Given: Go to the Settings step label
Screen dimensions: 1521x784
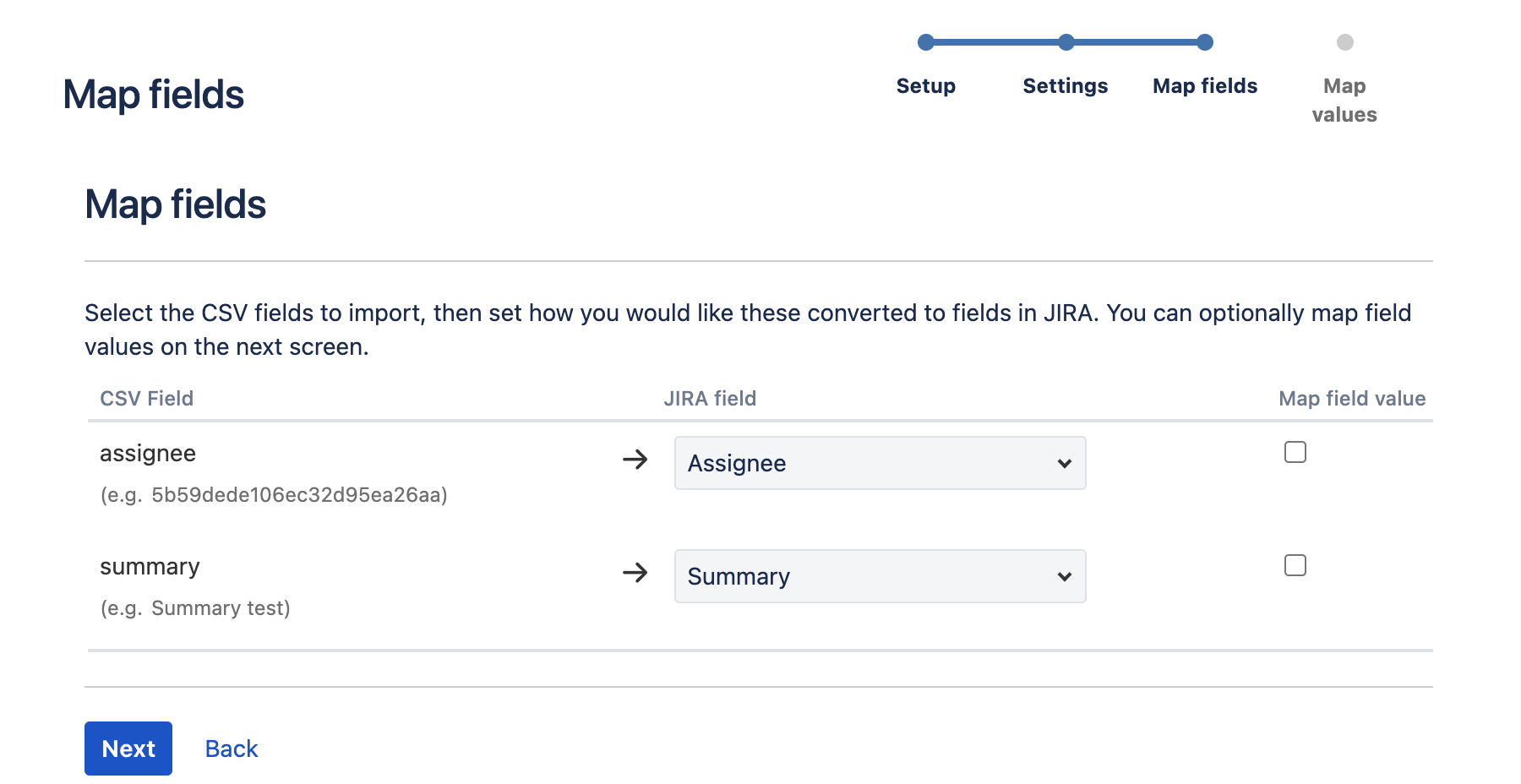Looking at the screenshot, I should pos(1066,86).
